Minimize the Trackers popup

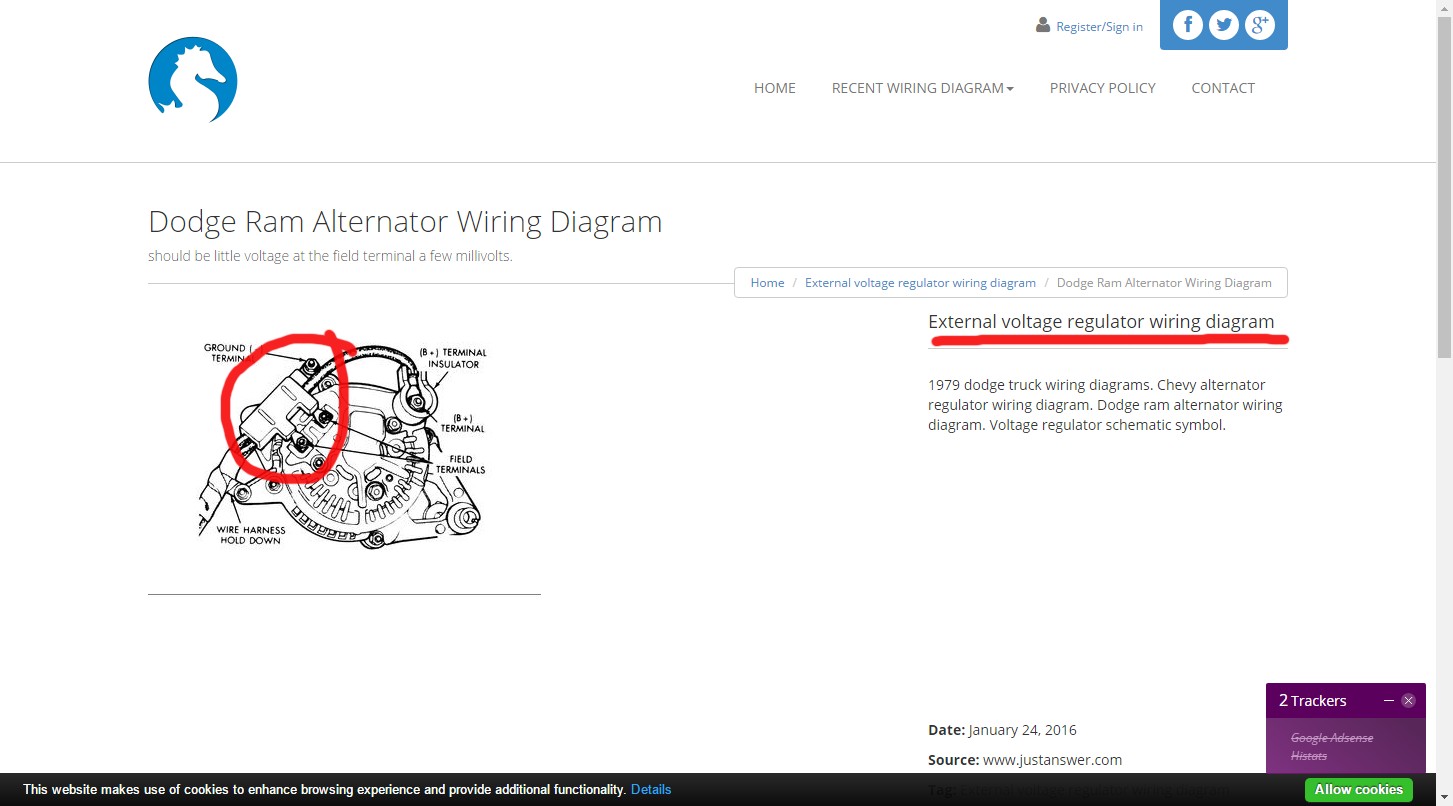[x=1389, y=700]
